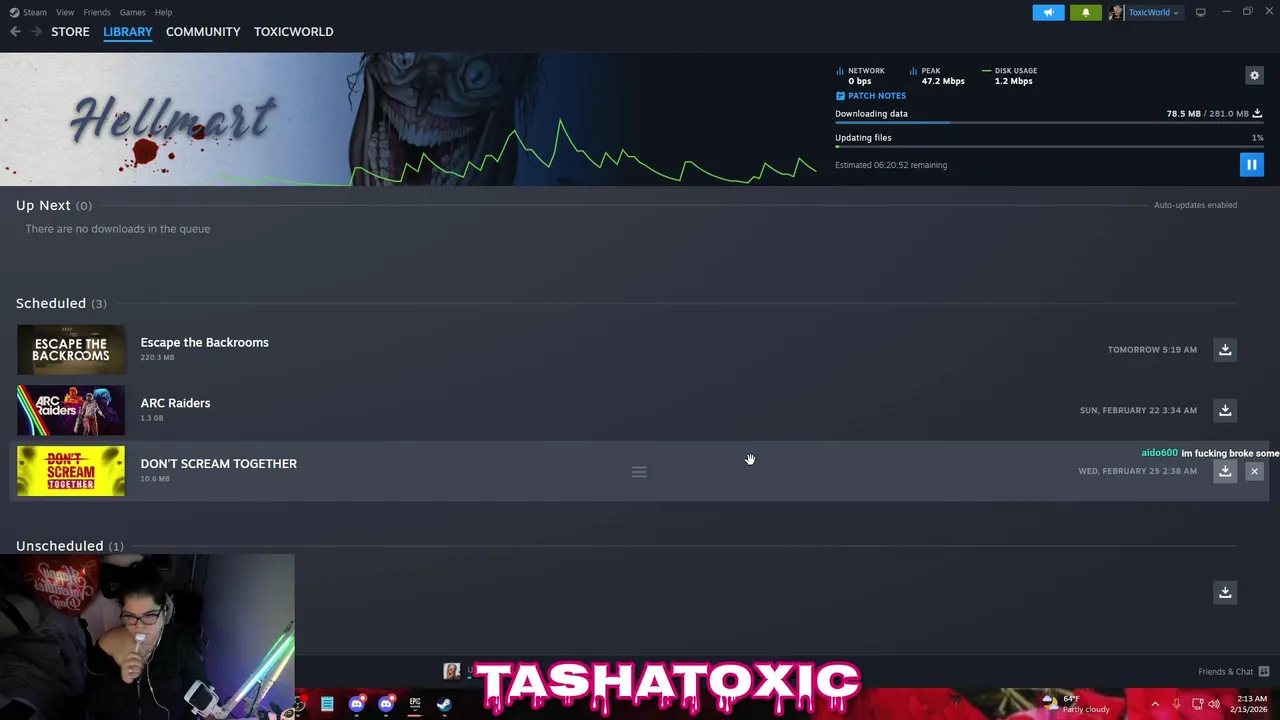Click the Estimated 06:20:52 remaining text
This screenshot has height=720, width=1280.
click(891, 165)
